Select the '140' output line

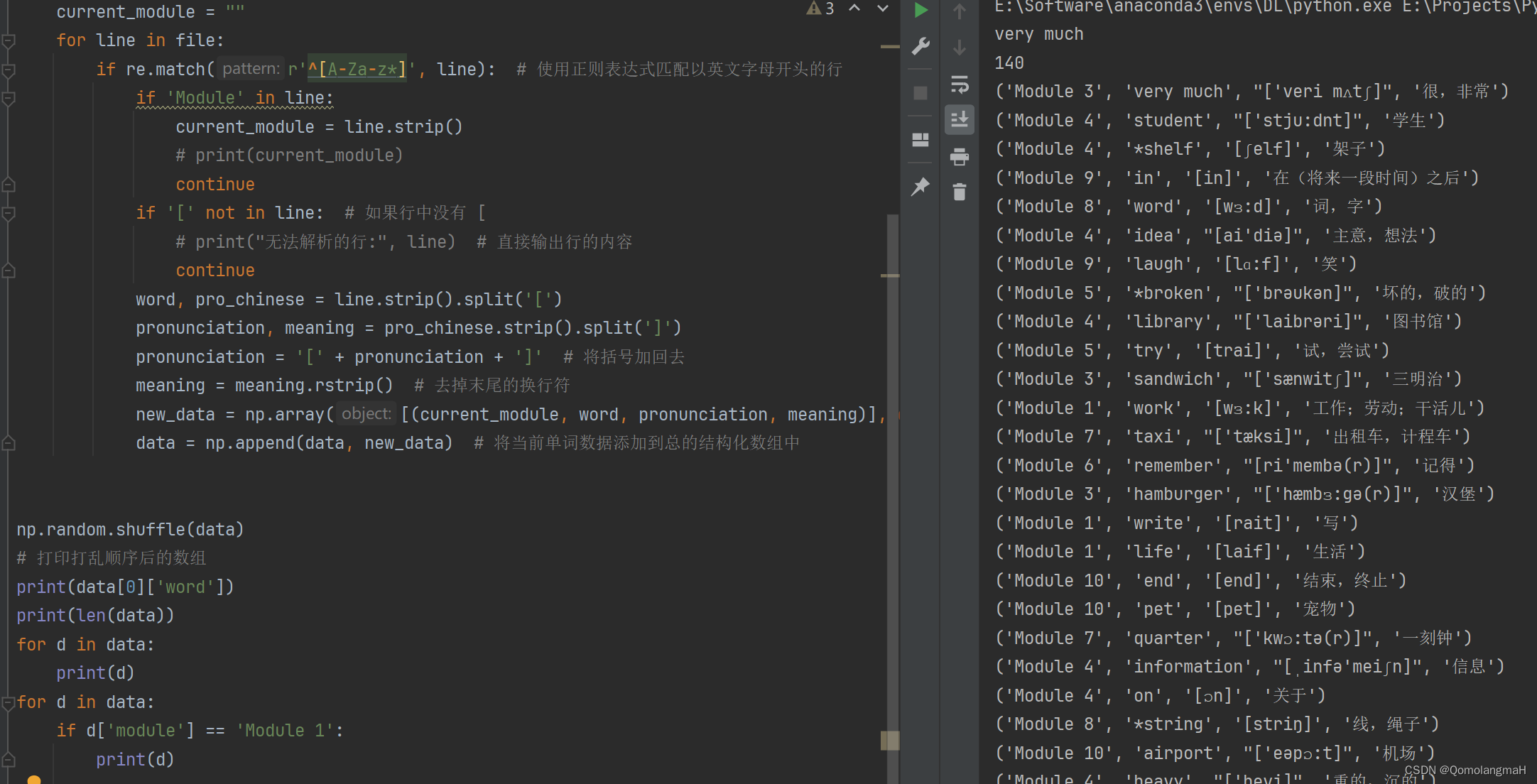click(1009, 63)
